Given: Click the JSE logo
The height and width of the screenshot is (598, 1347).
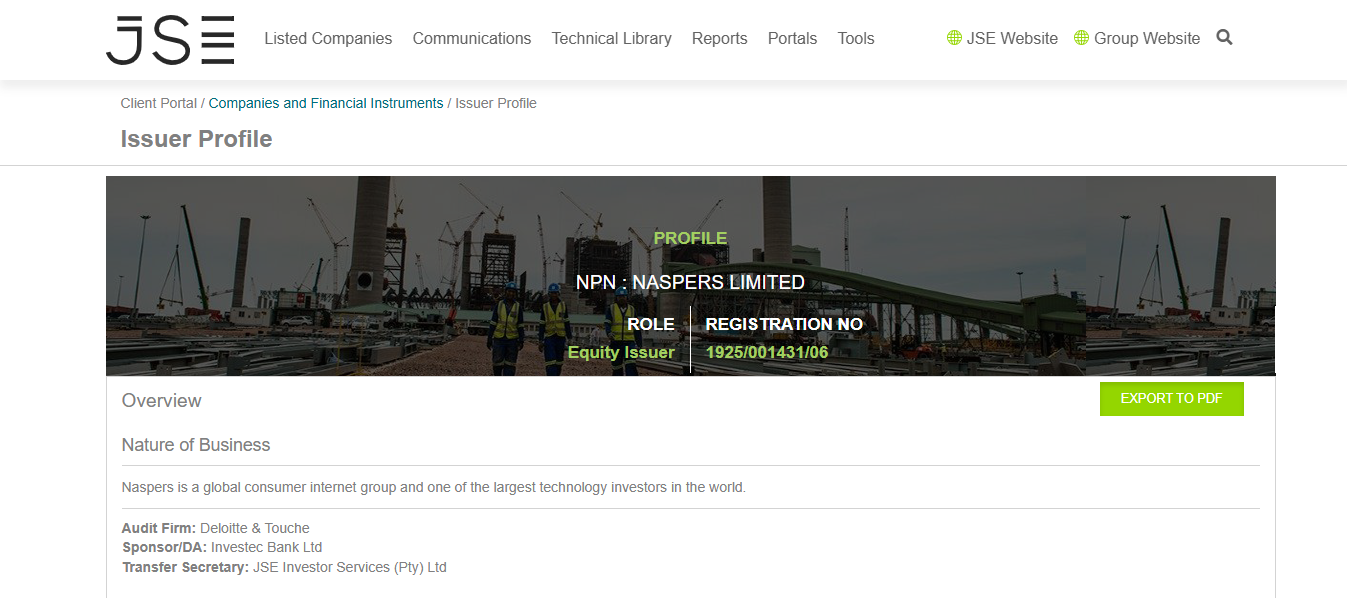Looking at the screenshot, I should click(170, 40).
